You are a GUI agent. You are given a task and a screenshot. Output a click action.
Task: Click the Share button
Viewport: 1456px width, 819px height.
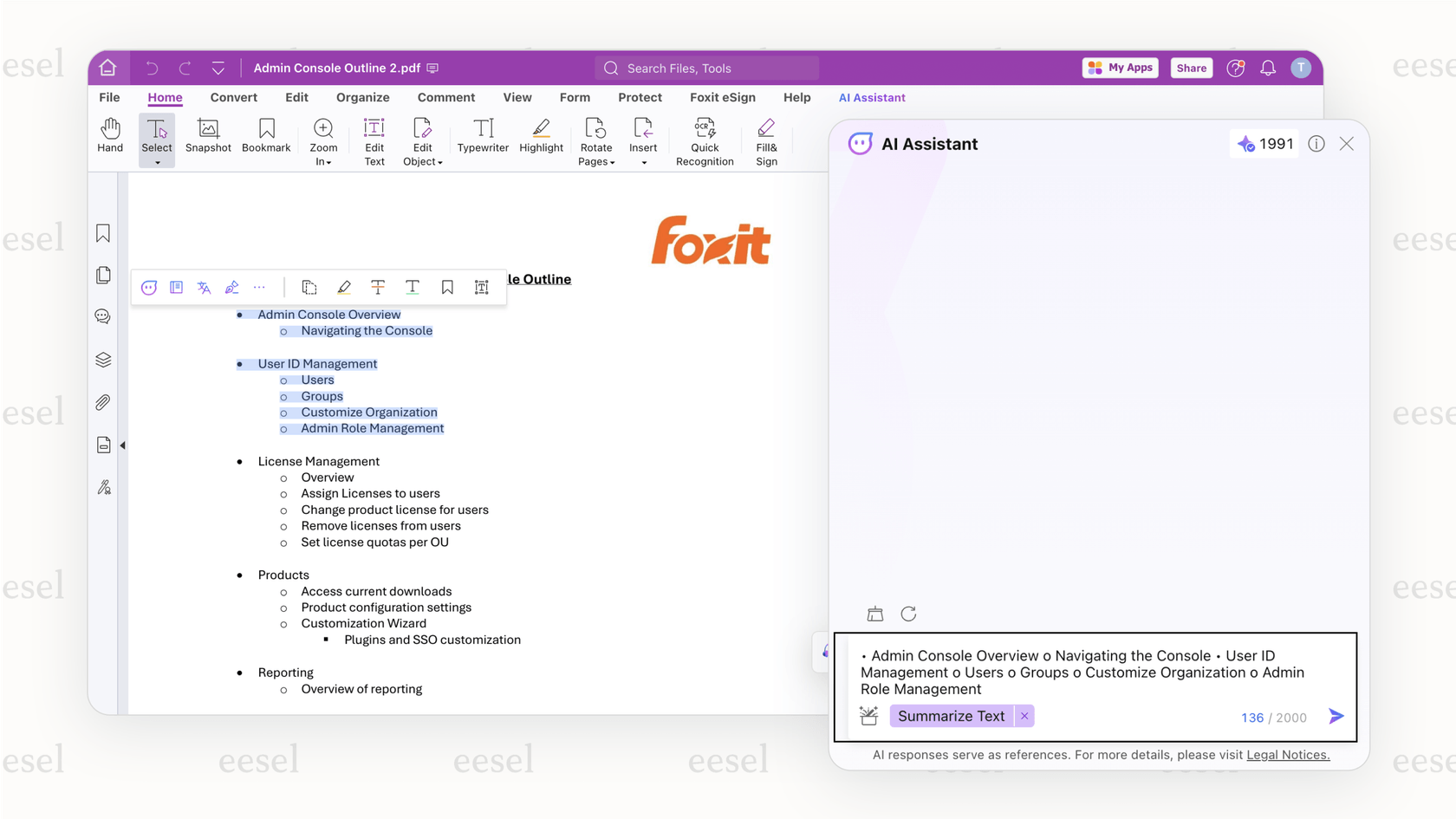coord(1191,68)
